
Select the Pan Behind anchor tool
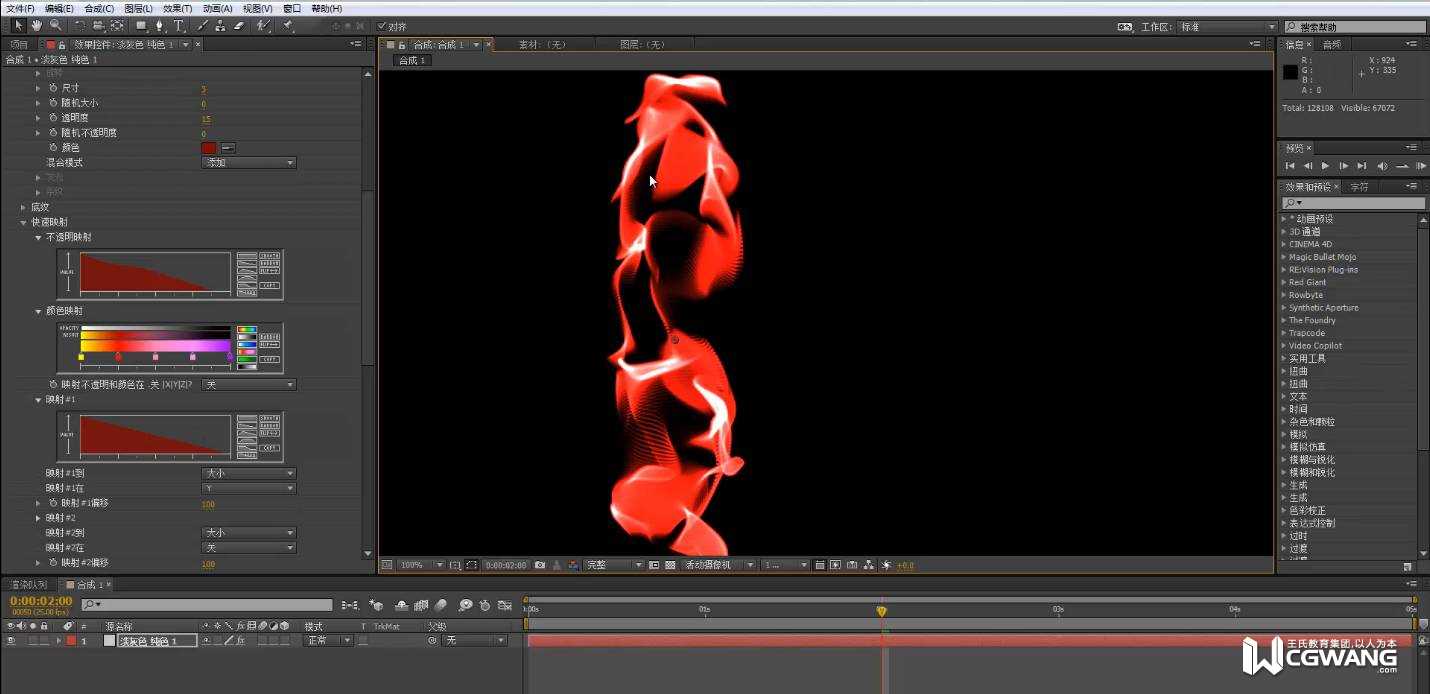[x=117, y=25]
